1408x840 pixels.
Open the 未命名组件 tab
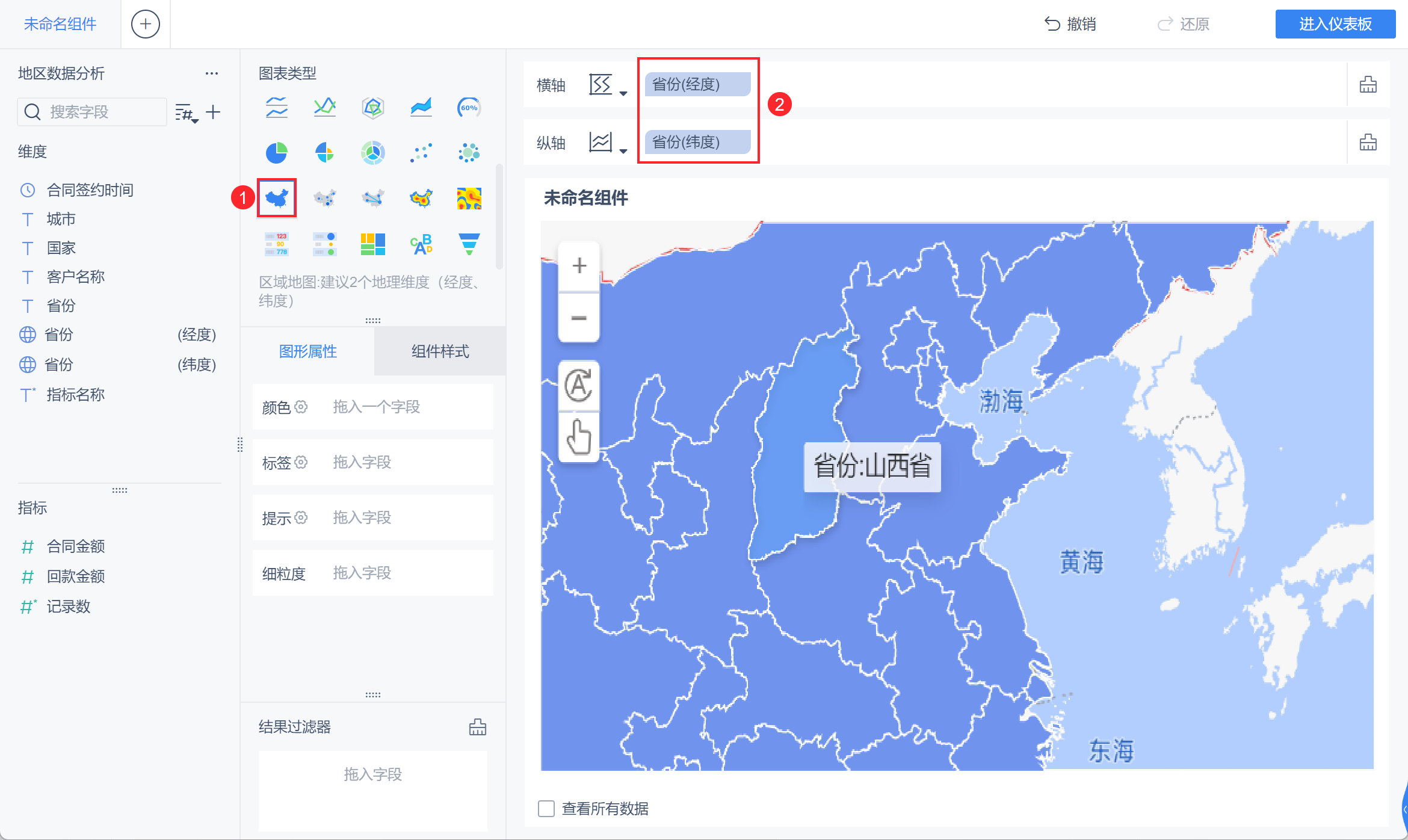coord(60,24)
